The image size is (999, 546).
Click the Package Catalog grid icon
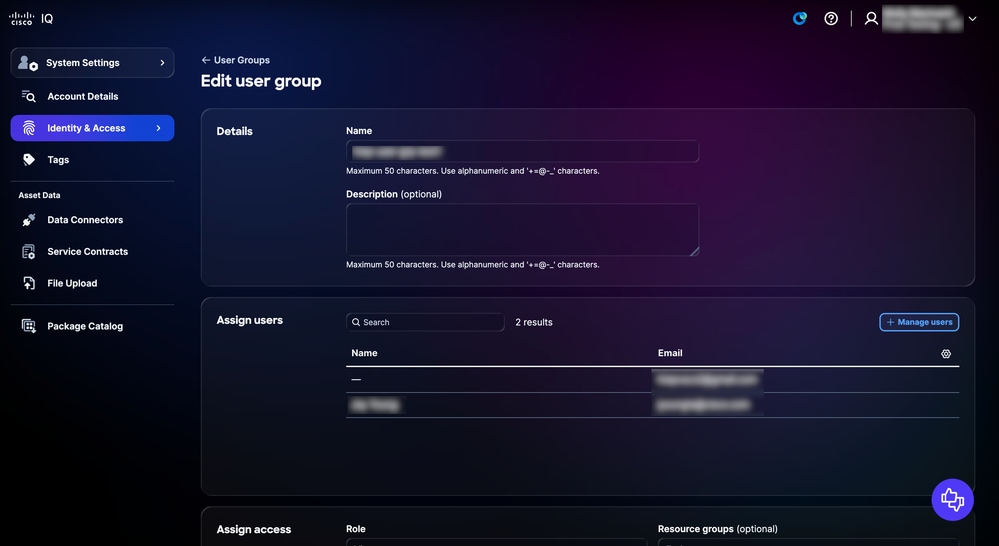29,326
